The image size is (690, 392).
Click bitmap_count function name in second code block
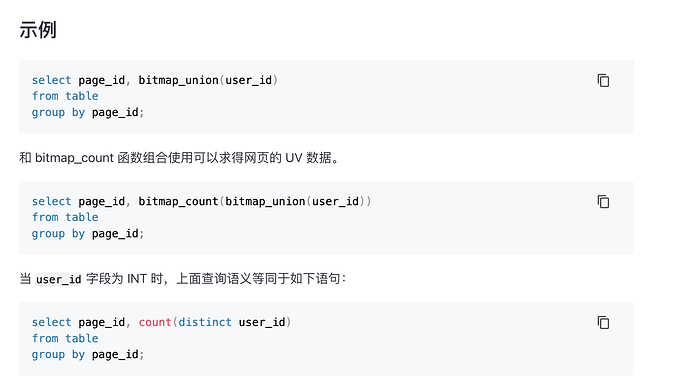point(178,201)
